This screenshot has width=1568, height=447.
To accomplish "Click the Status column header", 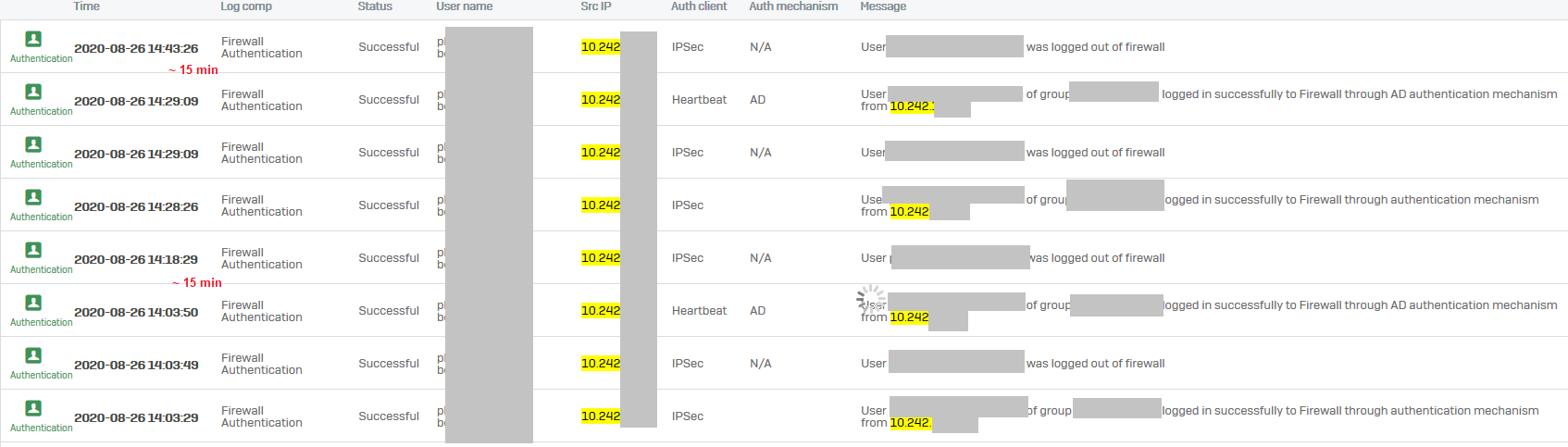I will pyautogui.click(x=375, y=6).
